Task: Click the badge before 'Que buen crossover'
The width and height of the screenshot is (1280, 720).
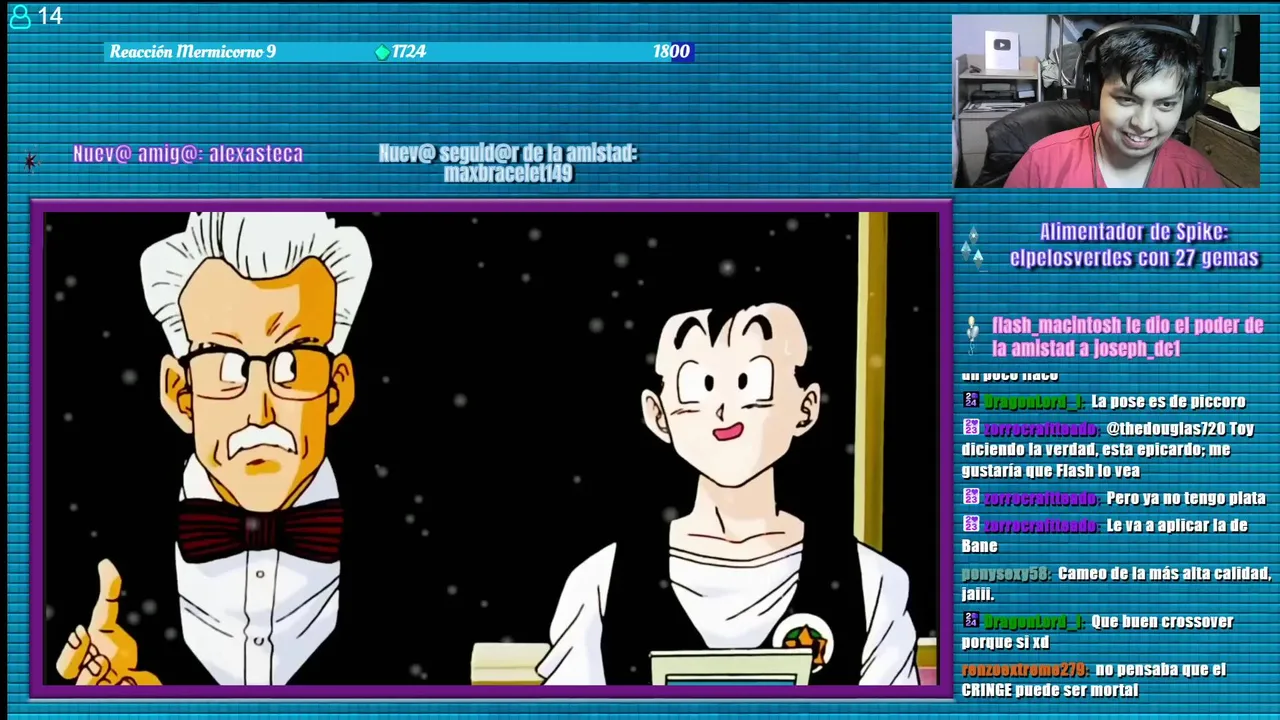Action: (970, 621)
